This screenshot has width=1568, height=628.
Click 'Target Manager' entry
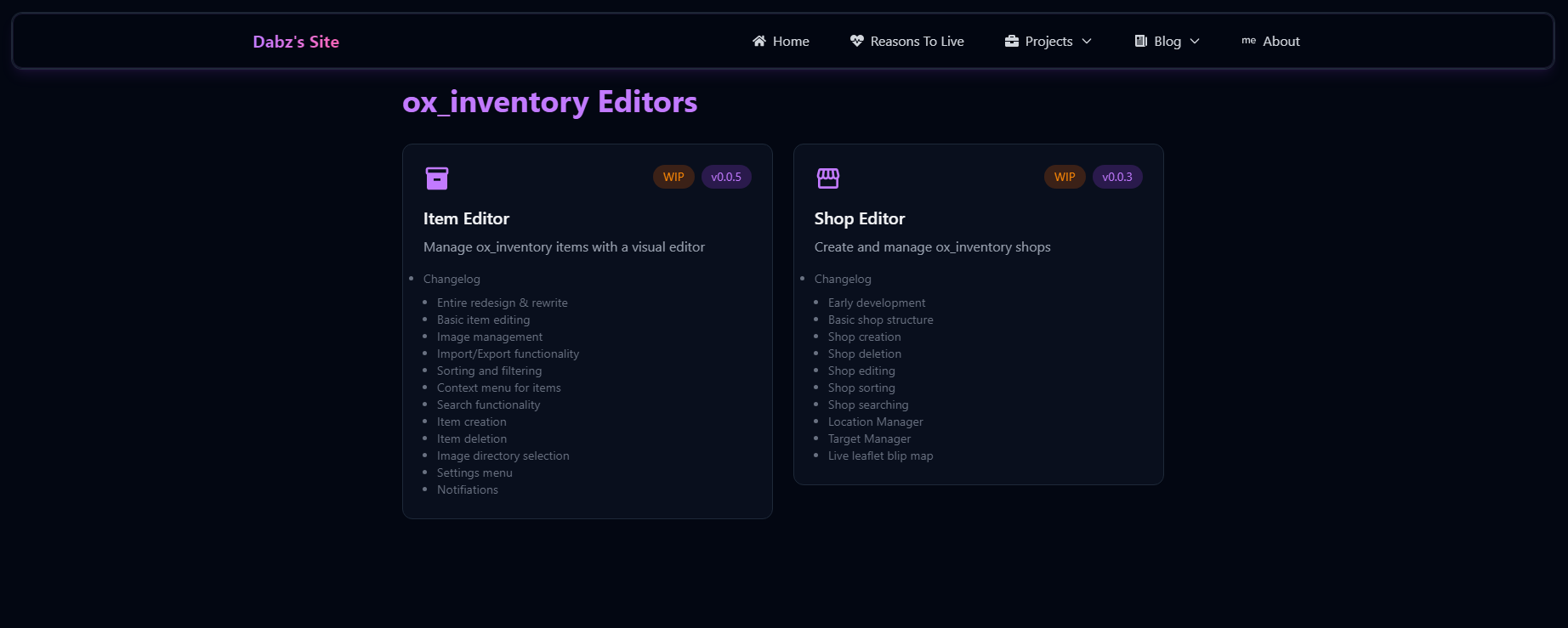[869, 438]
